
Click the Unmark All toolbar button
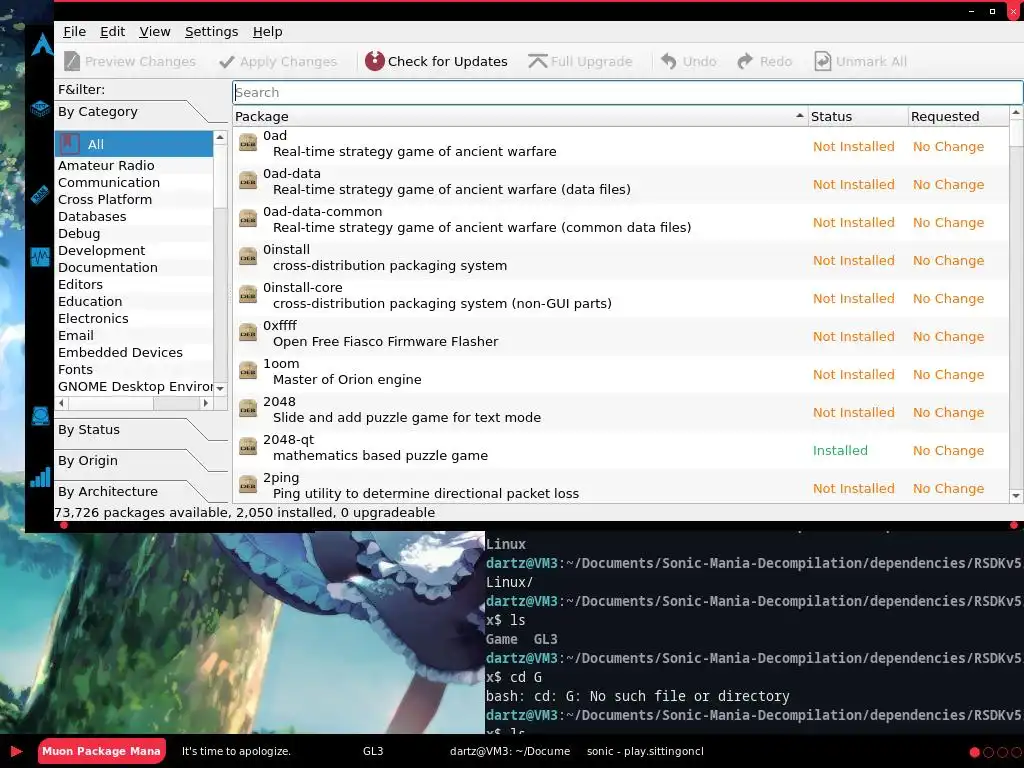861,61
